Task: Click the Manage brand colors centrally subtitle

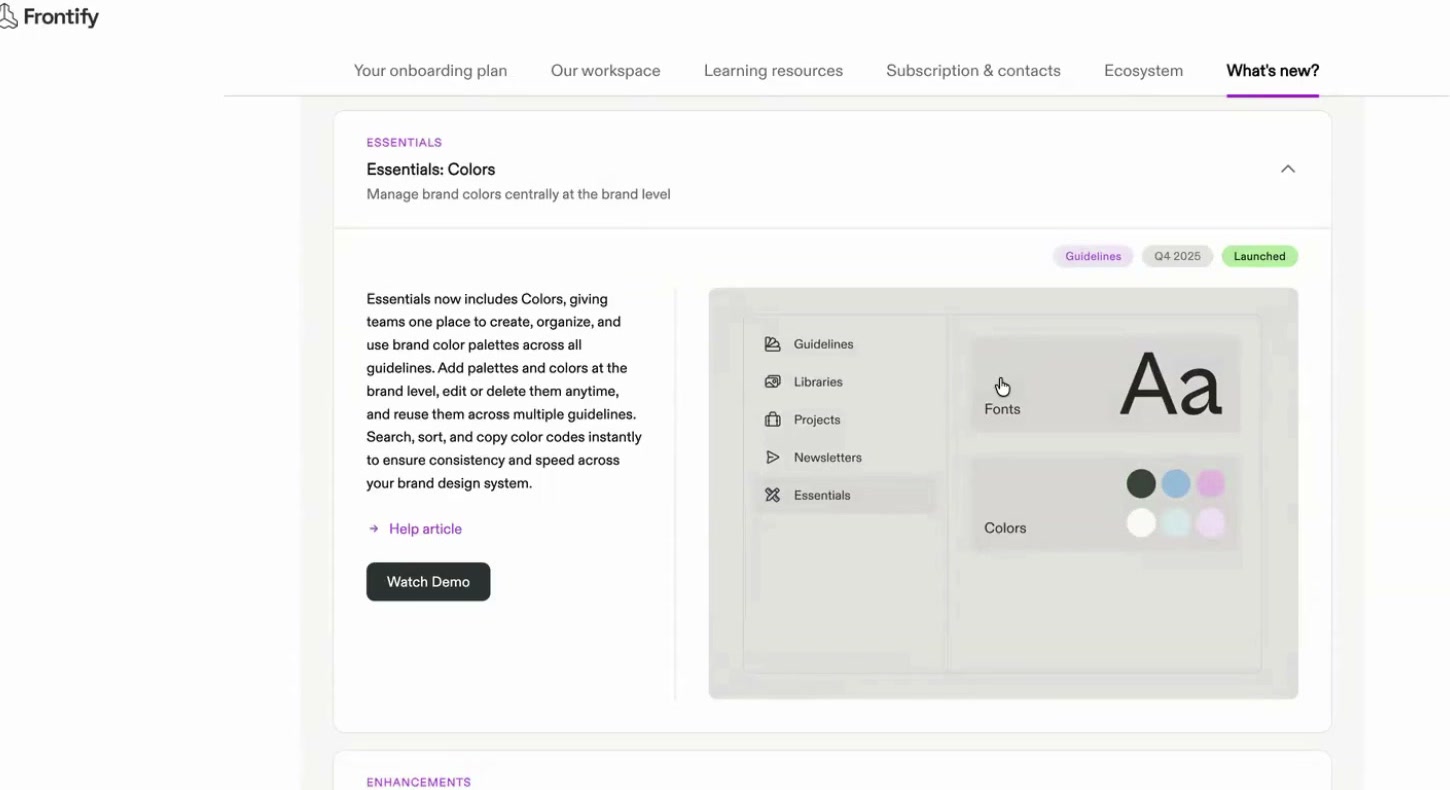Action: click(x=518, y=194)
